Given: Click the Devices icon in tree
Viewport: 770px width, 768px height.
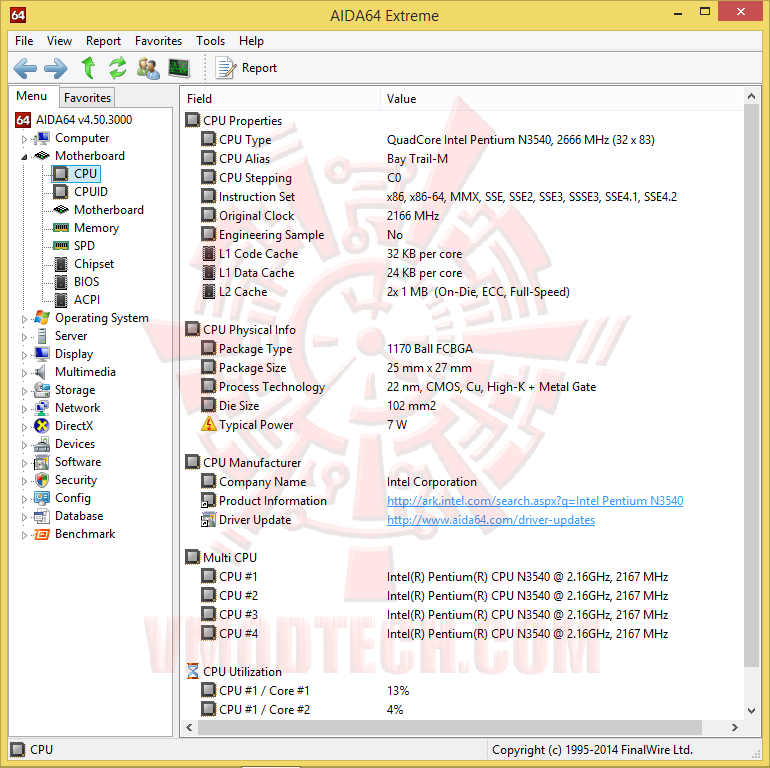Looking at the screenshot, I should pyautogui.click(x=42, y=444).
